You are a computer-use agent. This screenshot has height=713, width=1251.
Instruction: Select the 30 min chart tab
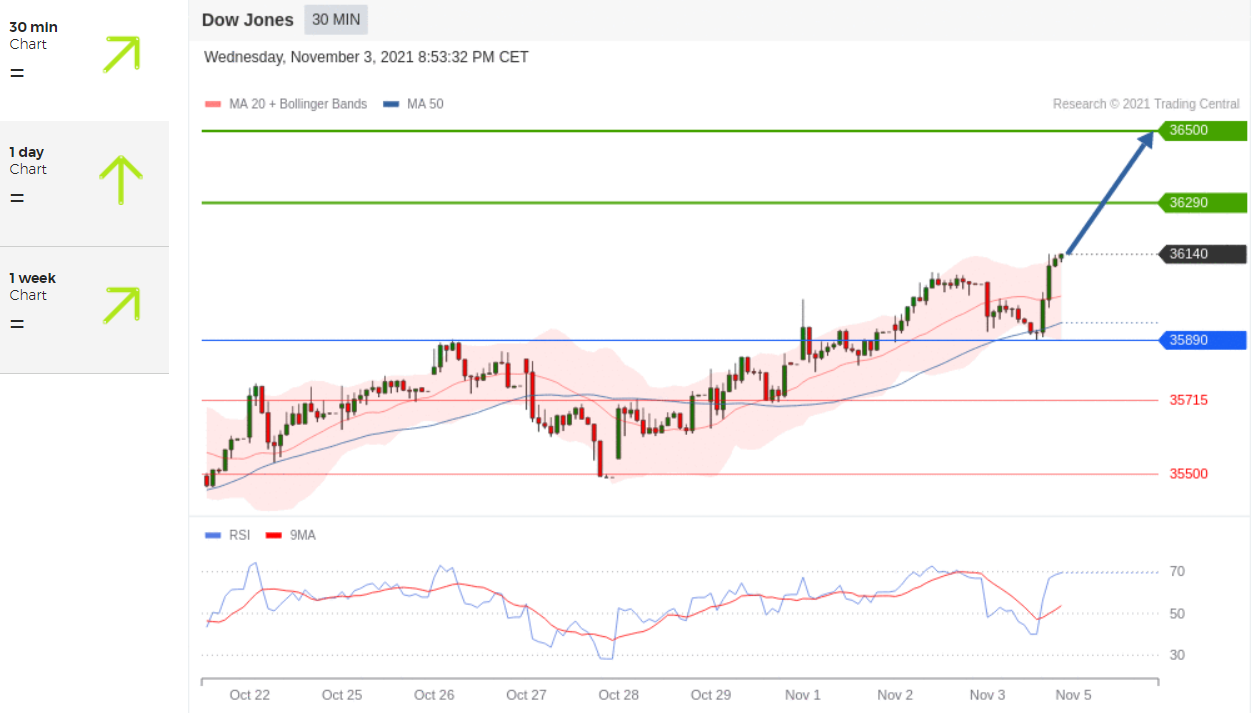[84, 60]
